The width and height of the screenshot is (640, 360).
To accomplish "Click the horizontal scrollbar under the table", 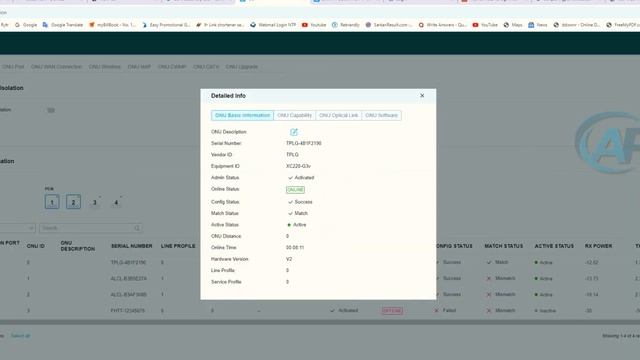I will [320, 322].
